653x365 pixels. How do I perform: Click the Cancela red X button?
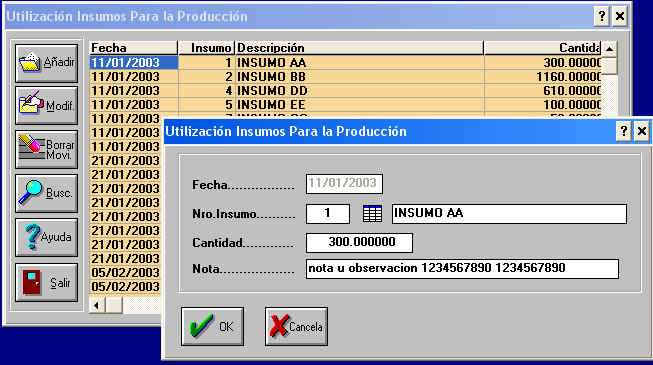(x=296, y=327)
